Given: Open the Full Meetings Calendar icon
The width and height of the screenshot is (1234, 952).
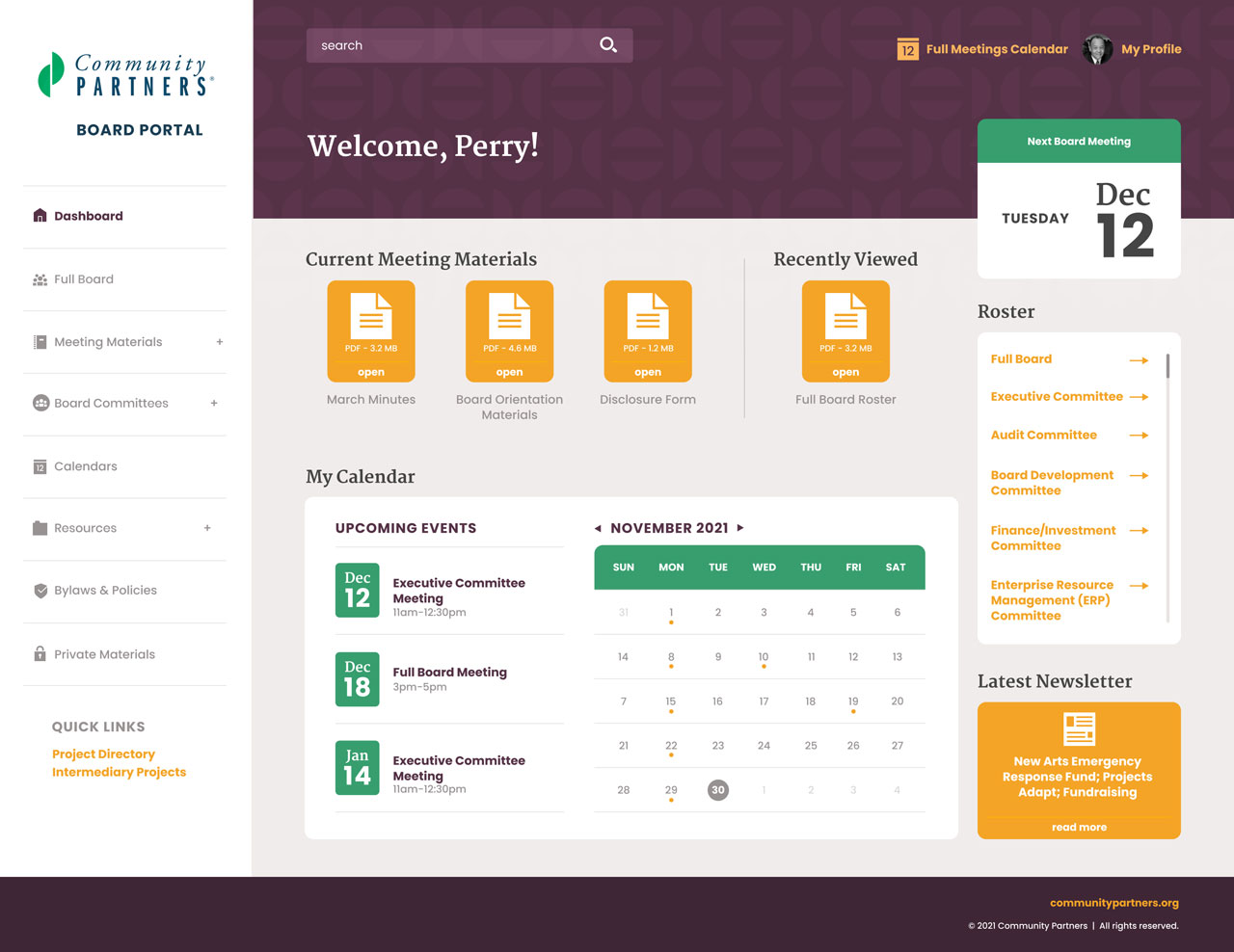Looking at the screenshot, I should (907, 49).
